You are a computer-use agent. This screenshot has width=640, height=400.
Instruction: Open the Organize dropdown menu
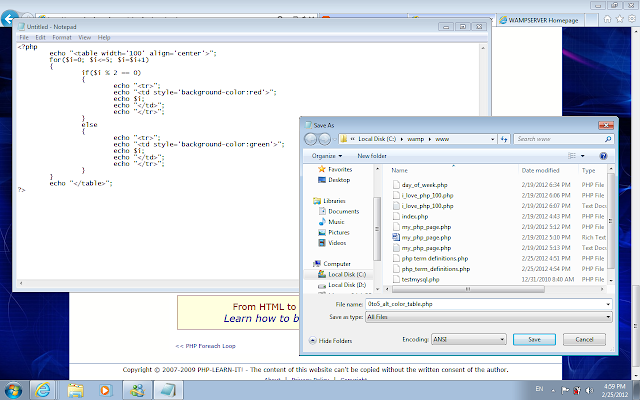(327, 156)
